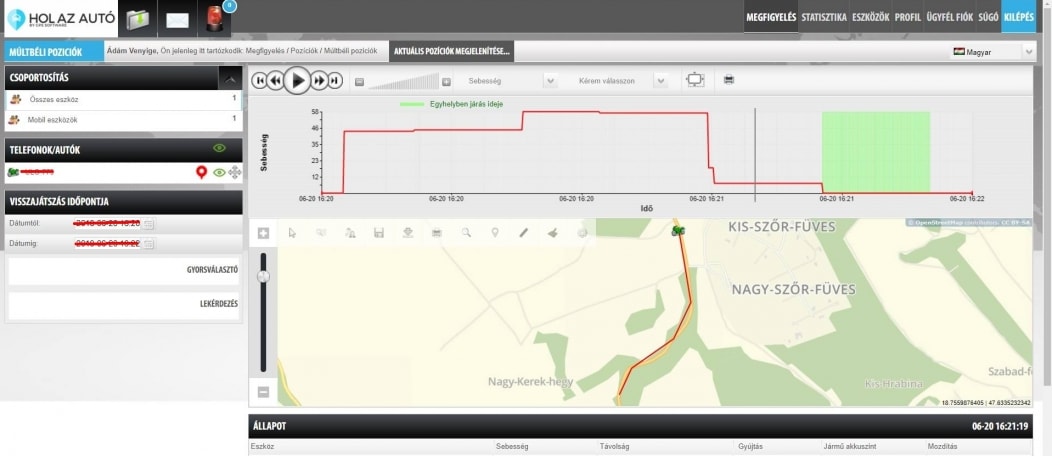This screenshot has height=456, width=1052.
Task: Click the red position marker for vehicle
Action: tap(201, 173)
